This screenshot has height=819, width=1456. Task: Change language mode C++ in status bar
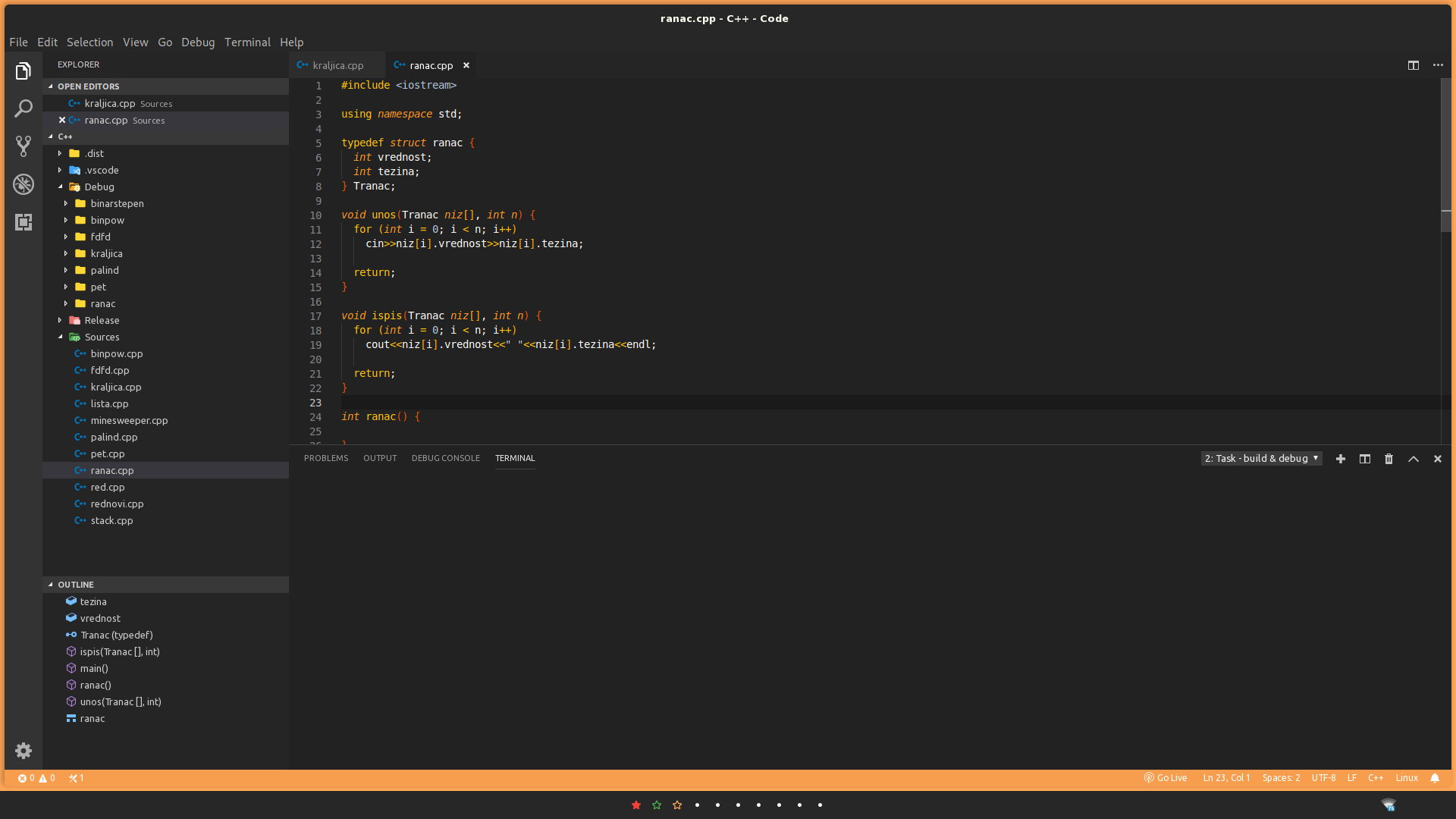point(1376,778)
